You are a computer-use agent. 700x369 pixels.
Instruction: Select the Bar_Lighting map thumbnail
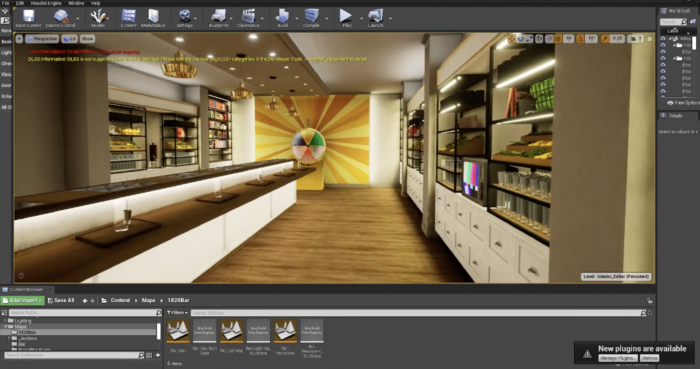pos(231,331)
